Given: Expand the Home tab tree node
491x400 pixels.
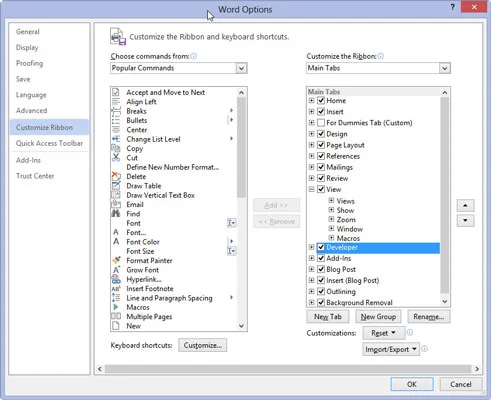Looking at the screenshot, I should tap(311, 100).
